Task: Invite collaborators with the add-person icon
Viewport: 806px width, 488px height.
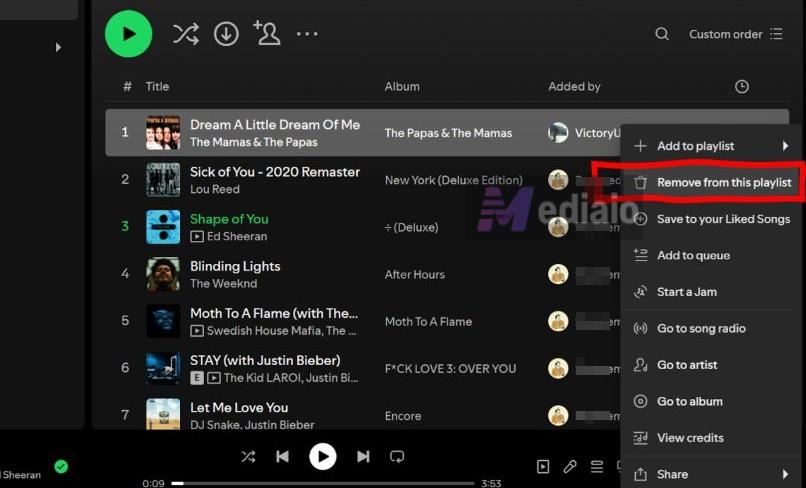Action: 266,34
